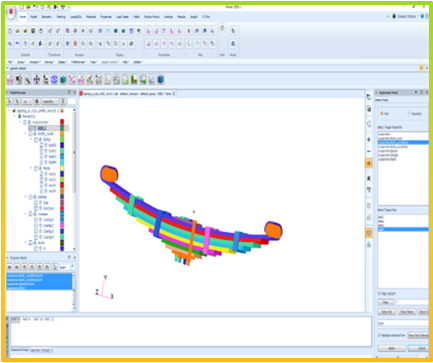
Task: Close the viewport tab with its X
Action: pos(174,94)
